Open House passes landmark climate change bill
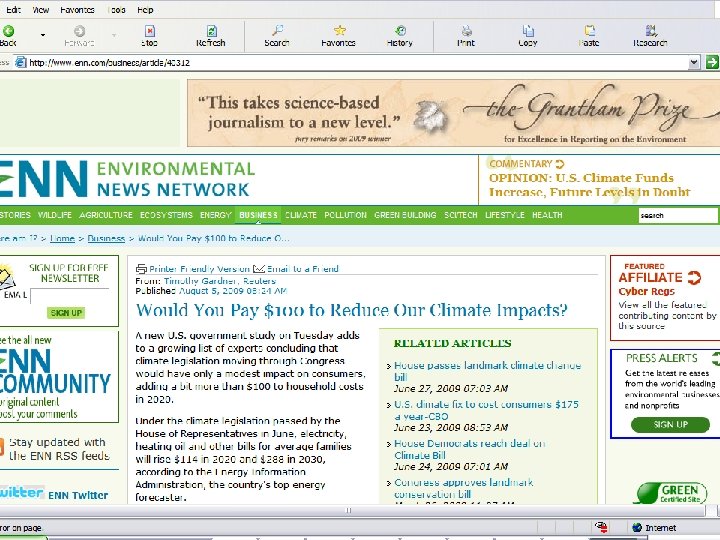 point(487,371)
